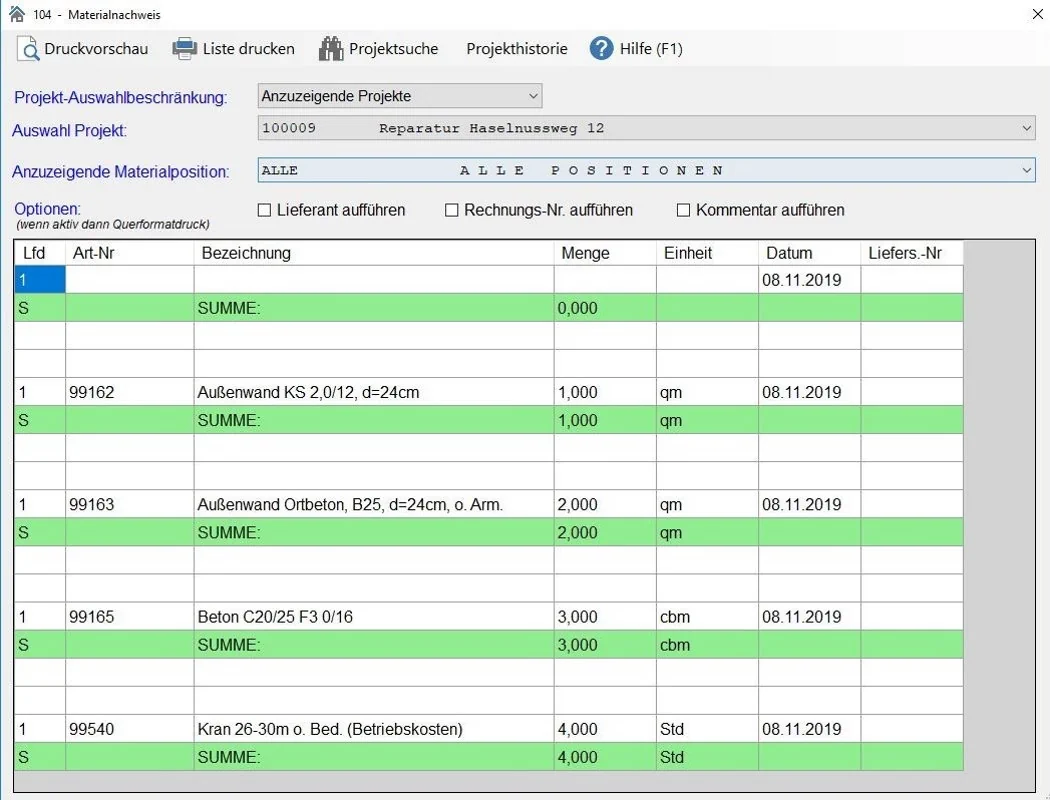Image resolution: width=1050 pixels, height=800 pixels.
Task: Click the Liste drucken printer icon
Action: click(185, 48)
